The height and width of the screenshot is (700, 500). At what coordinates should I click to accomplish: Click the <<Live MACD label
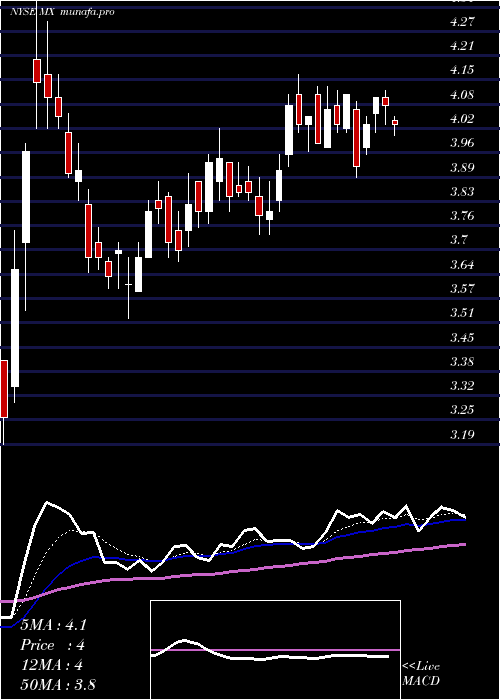(421, 674)
